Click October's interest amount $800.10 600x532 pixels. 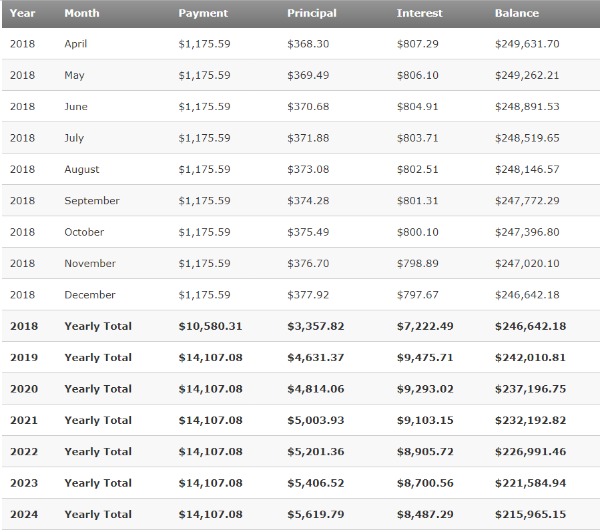pos(417,232)
